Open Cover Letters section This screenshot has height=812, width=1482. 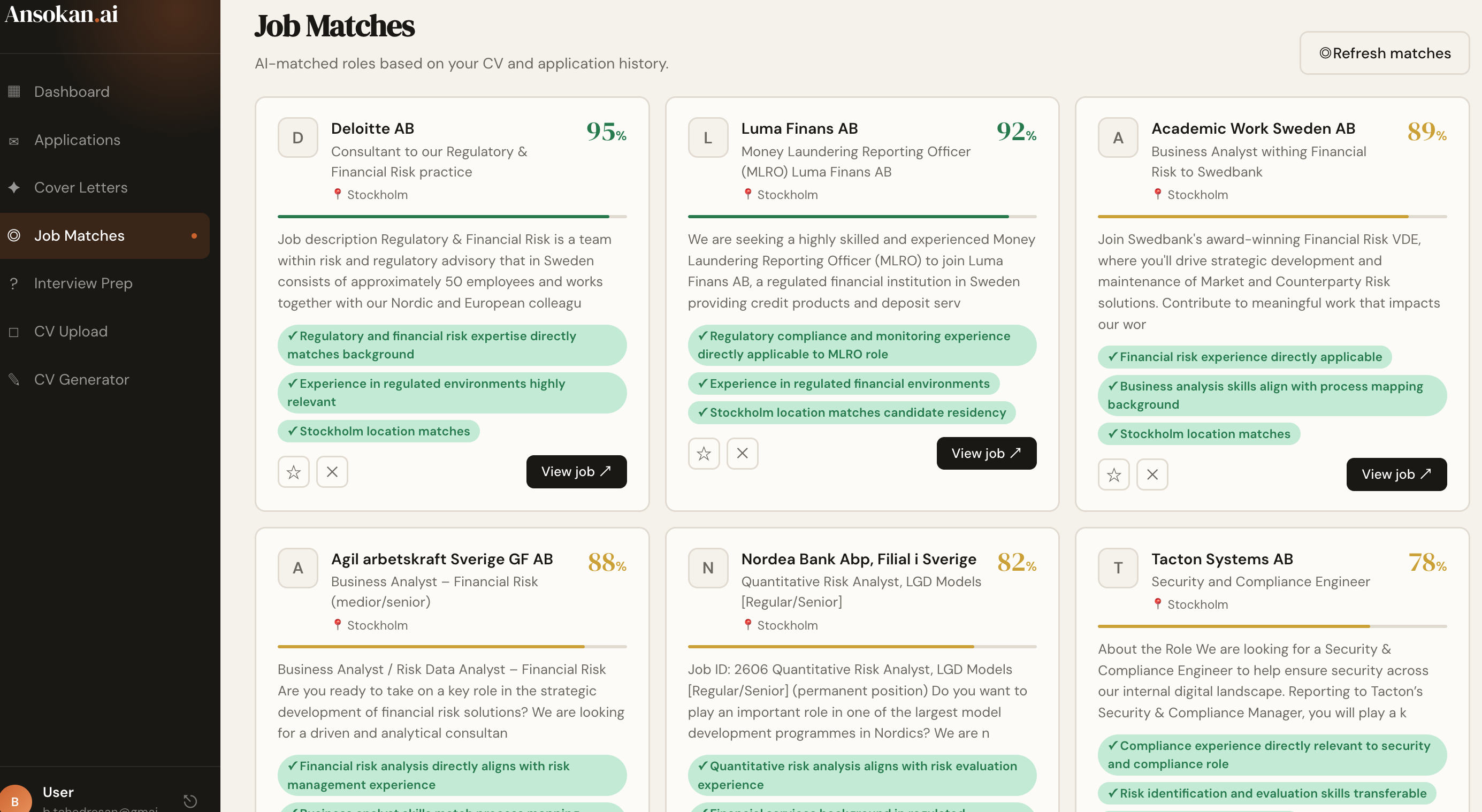click(x=81, y=187)
